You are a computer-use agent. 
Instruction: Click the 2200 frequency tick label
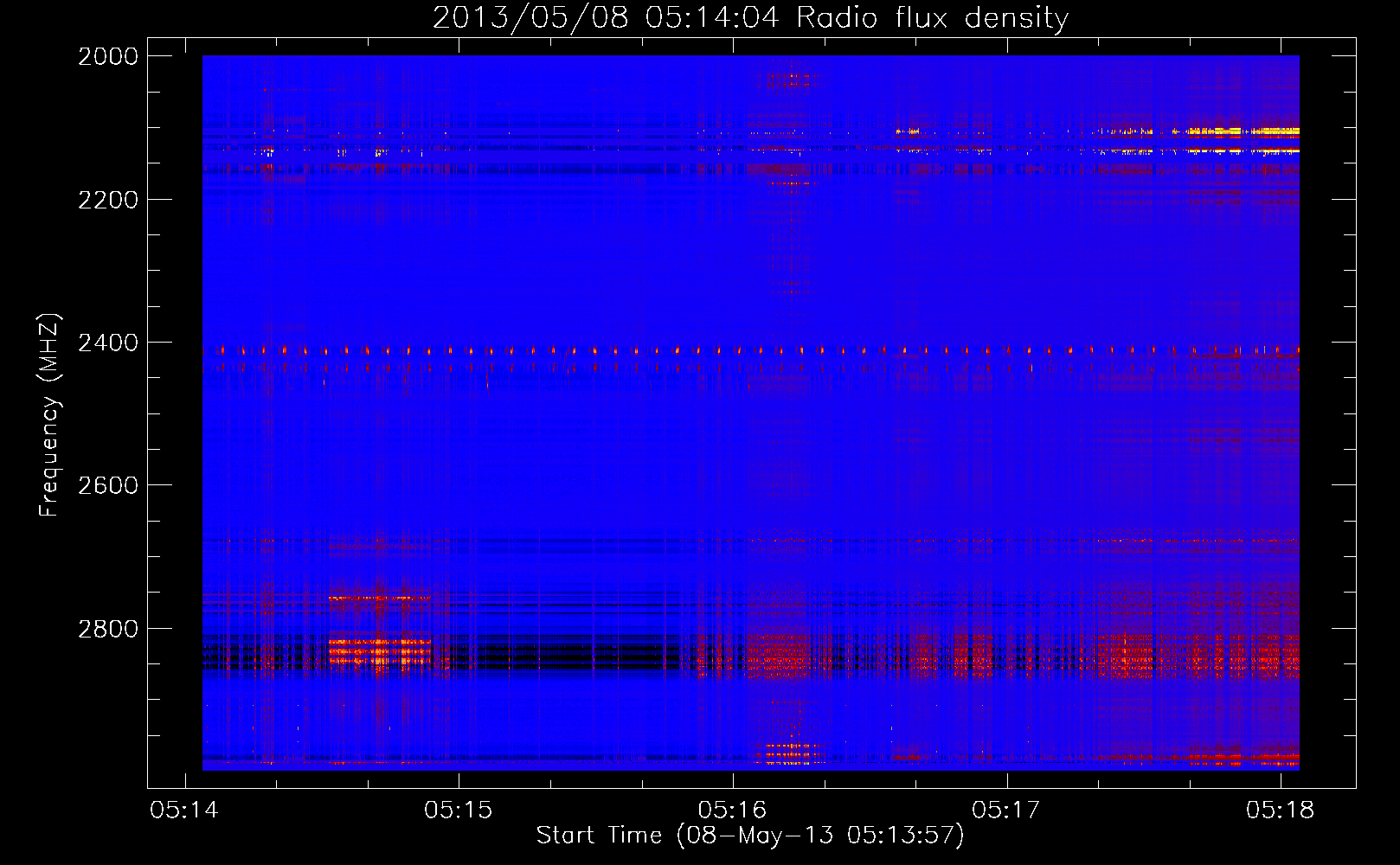pos(108,200)
